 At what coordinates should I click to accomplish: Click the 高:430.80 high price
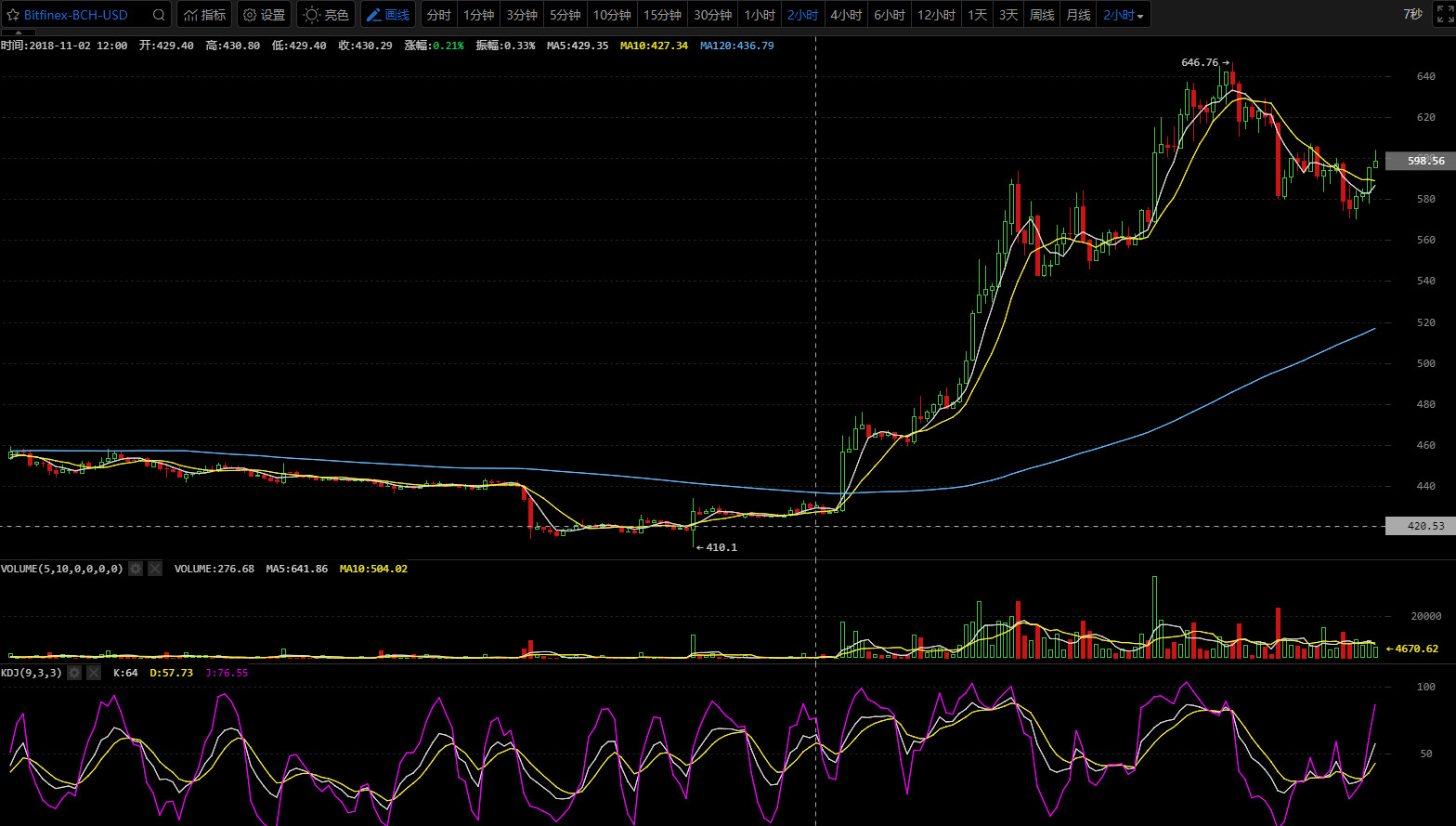pos(232,46)
